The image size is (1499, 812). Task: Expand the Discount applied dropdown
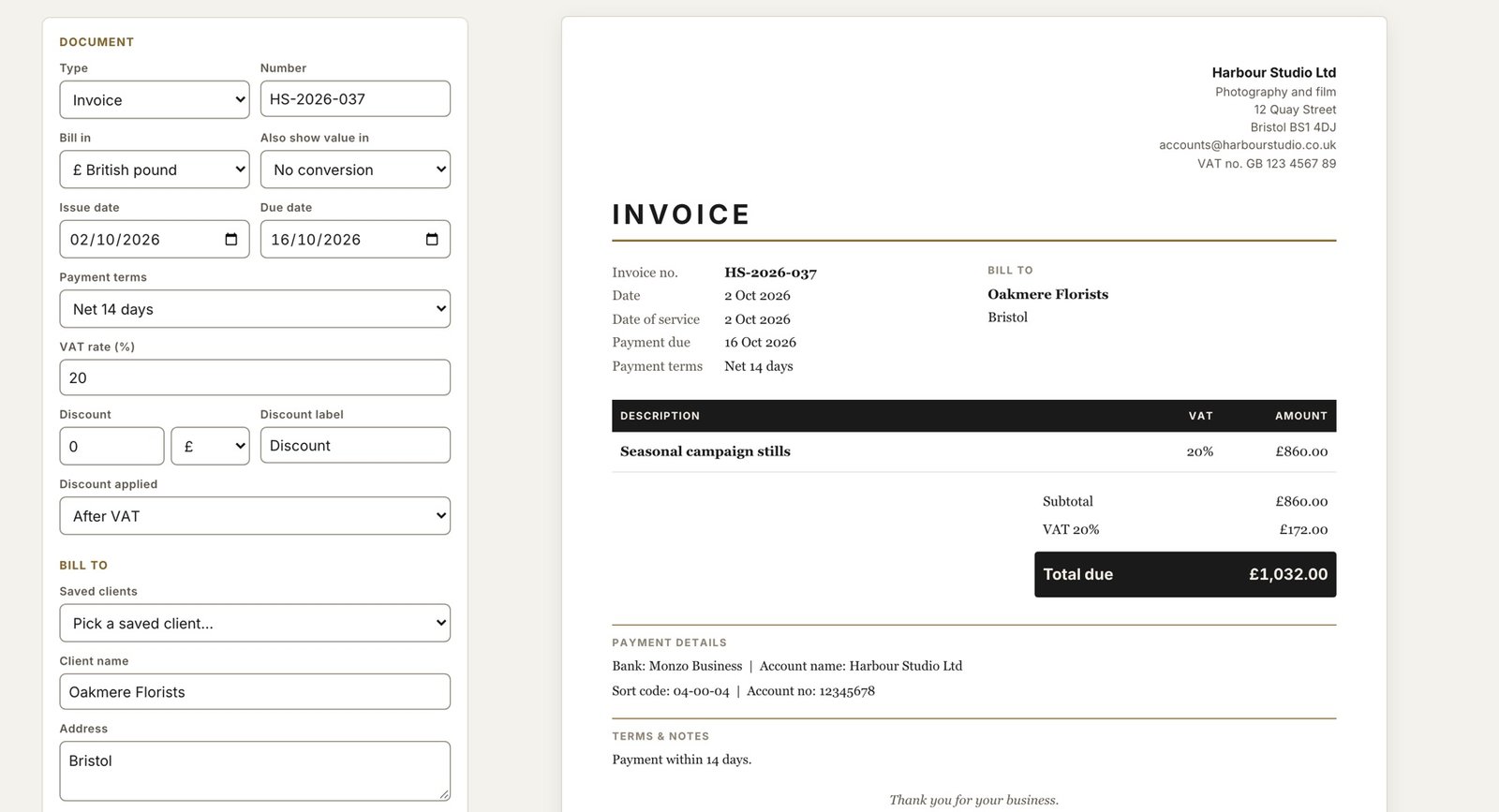[255, 516]
